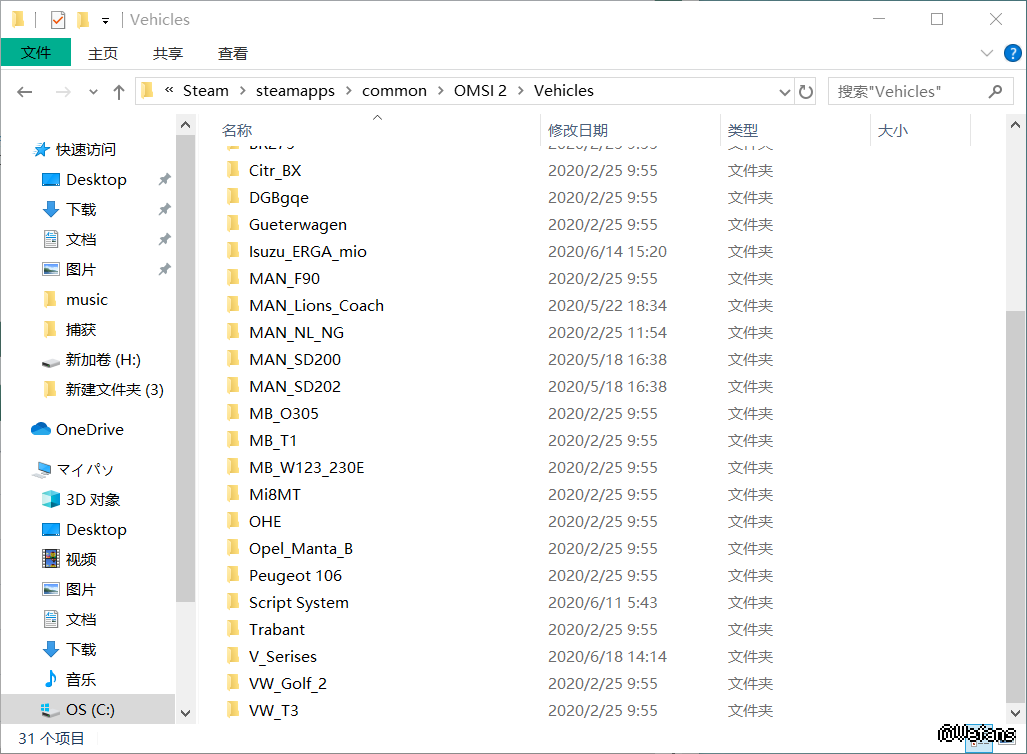Open 新建文件夹 (3) in sidebar
1027x754 pixels.
pyautogui.click(x=114, y=390)
